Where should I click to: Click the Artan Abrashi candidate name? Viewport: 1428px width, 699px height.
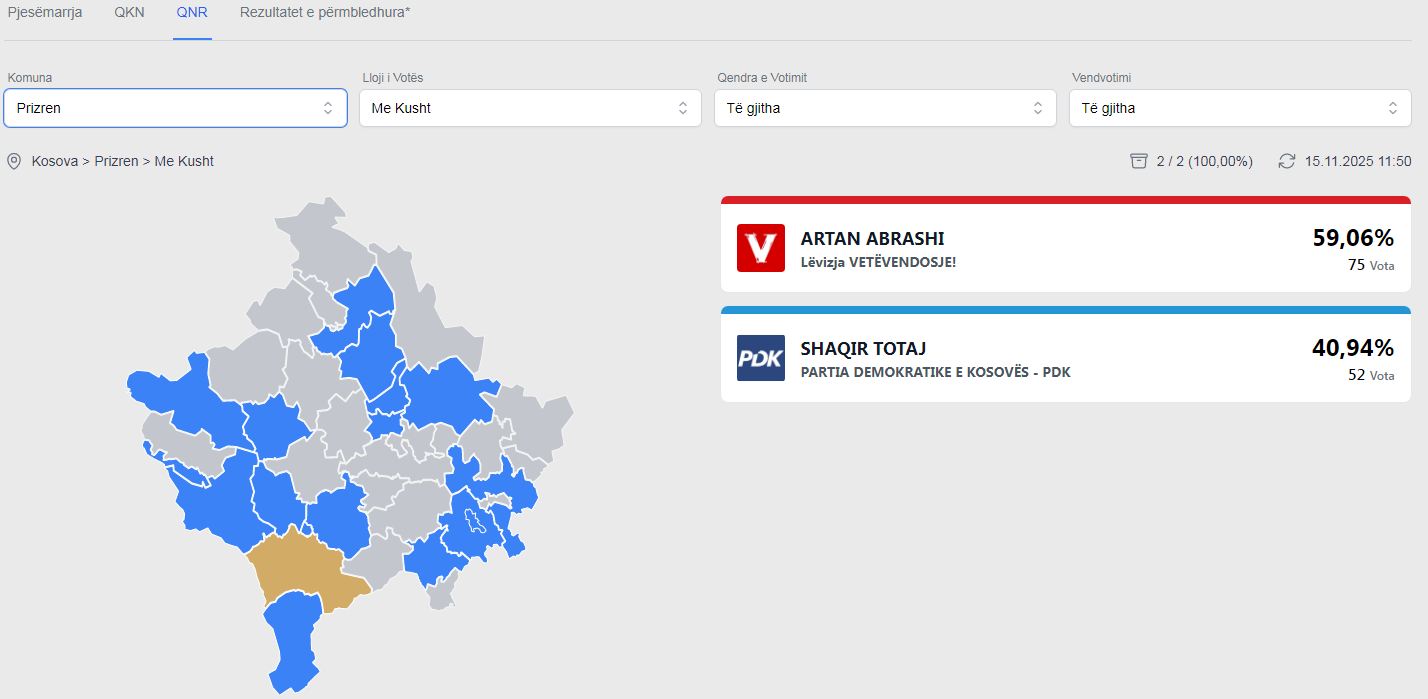872,239
